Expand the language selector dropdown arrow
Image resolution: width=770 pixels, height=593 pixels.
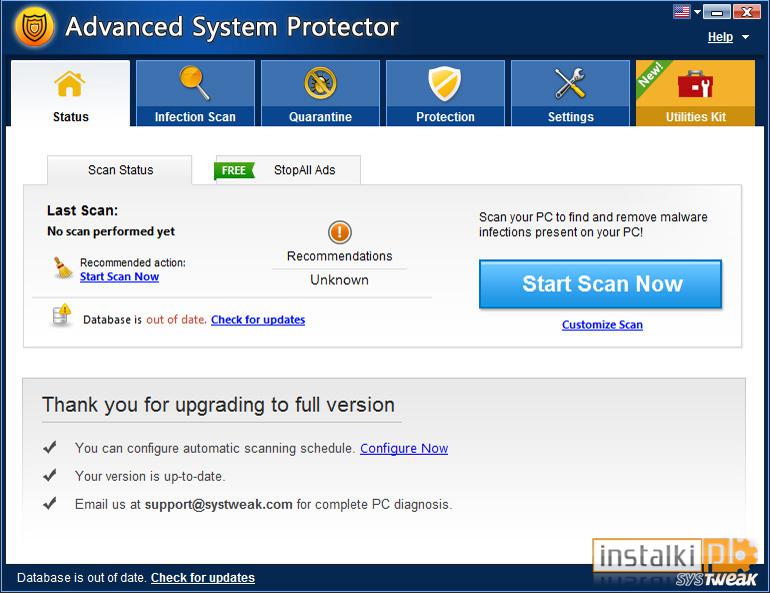697,12
